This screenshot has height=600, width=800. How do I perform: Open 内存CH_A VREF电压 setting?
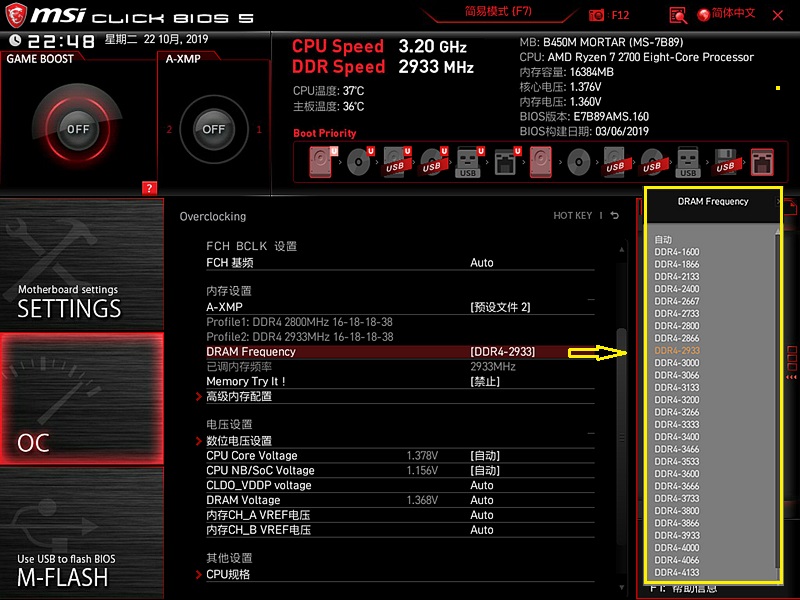400,515
